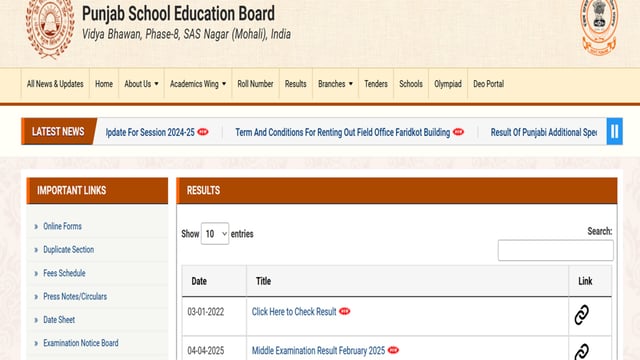640x360 pixels.
Task: Open Duplicate Section important link
Action: (x=69, y=249)
